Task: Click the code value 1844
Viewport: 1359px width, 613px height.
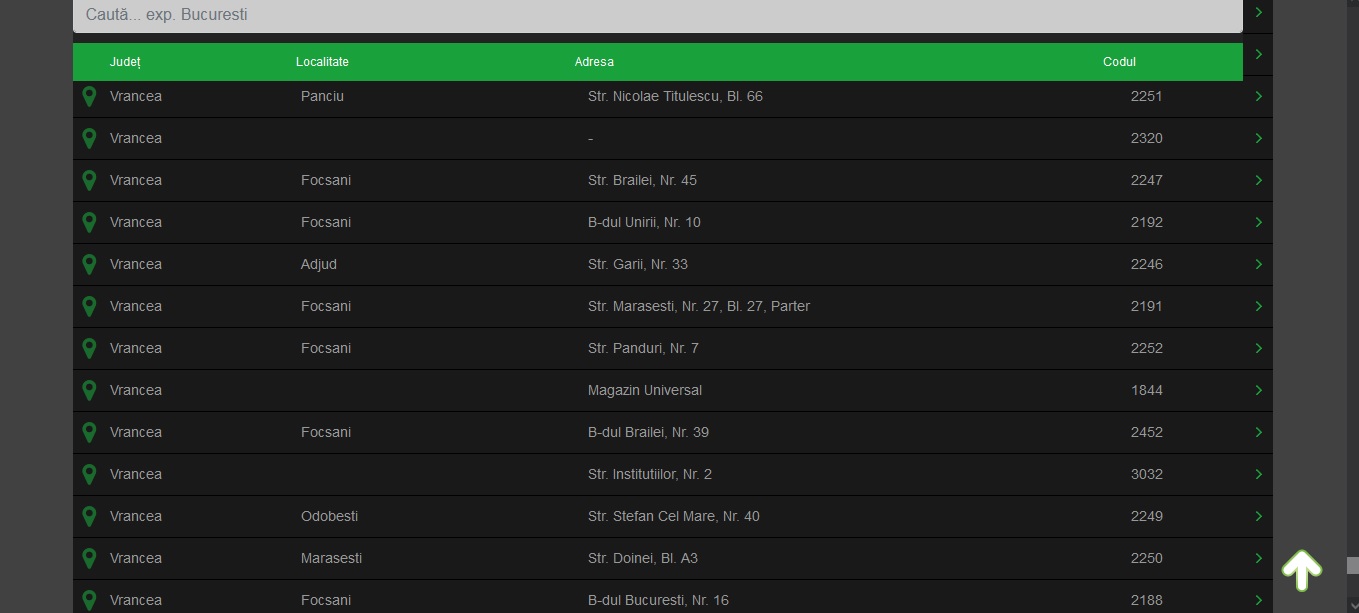Action: (1147, 390)
